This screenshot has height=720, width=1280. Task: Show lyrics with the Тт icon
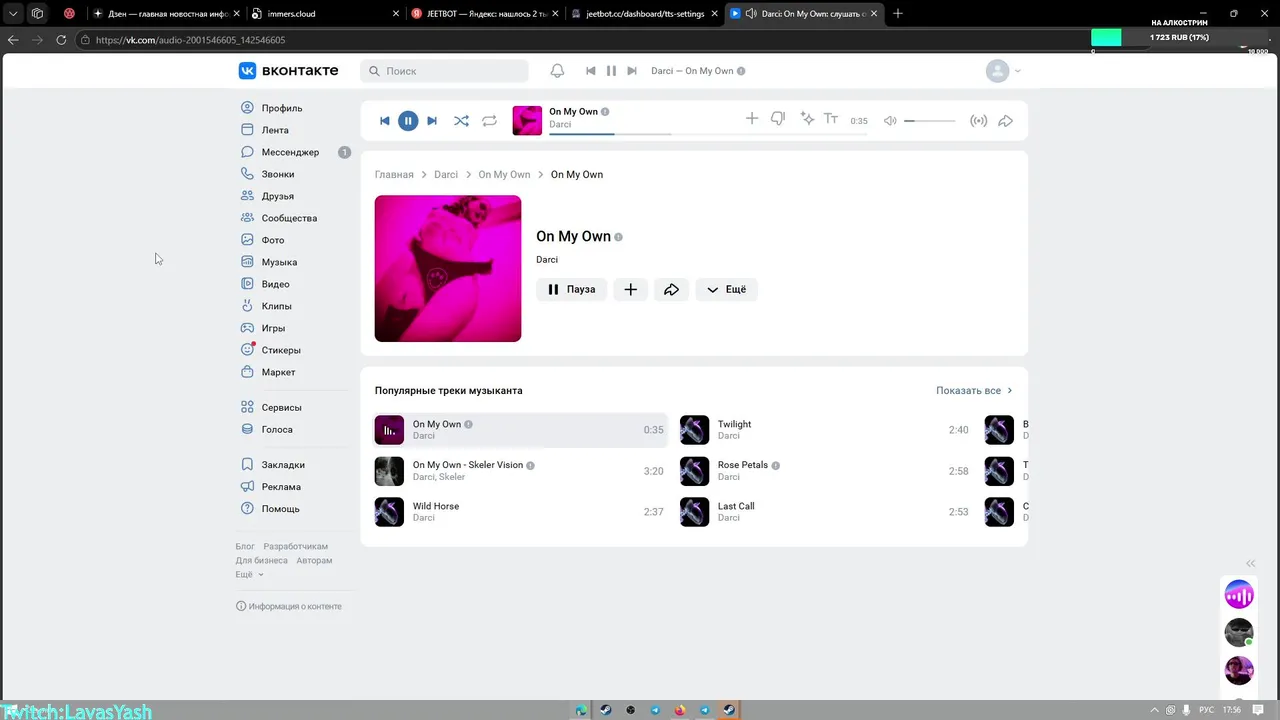tap(831, 119)
